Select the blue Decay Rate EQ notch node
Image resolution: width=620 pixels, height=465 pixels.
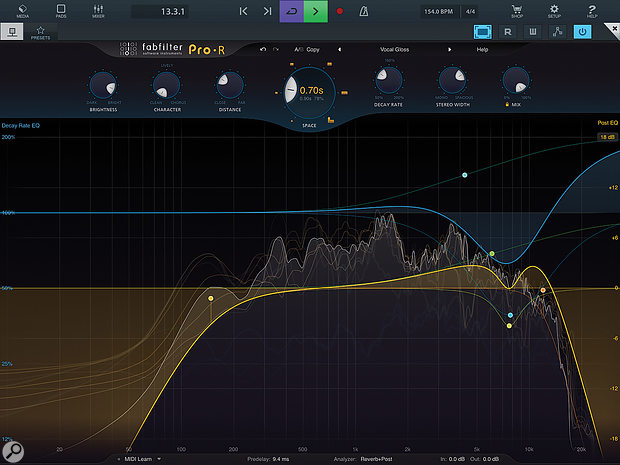tap(510, 315)
